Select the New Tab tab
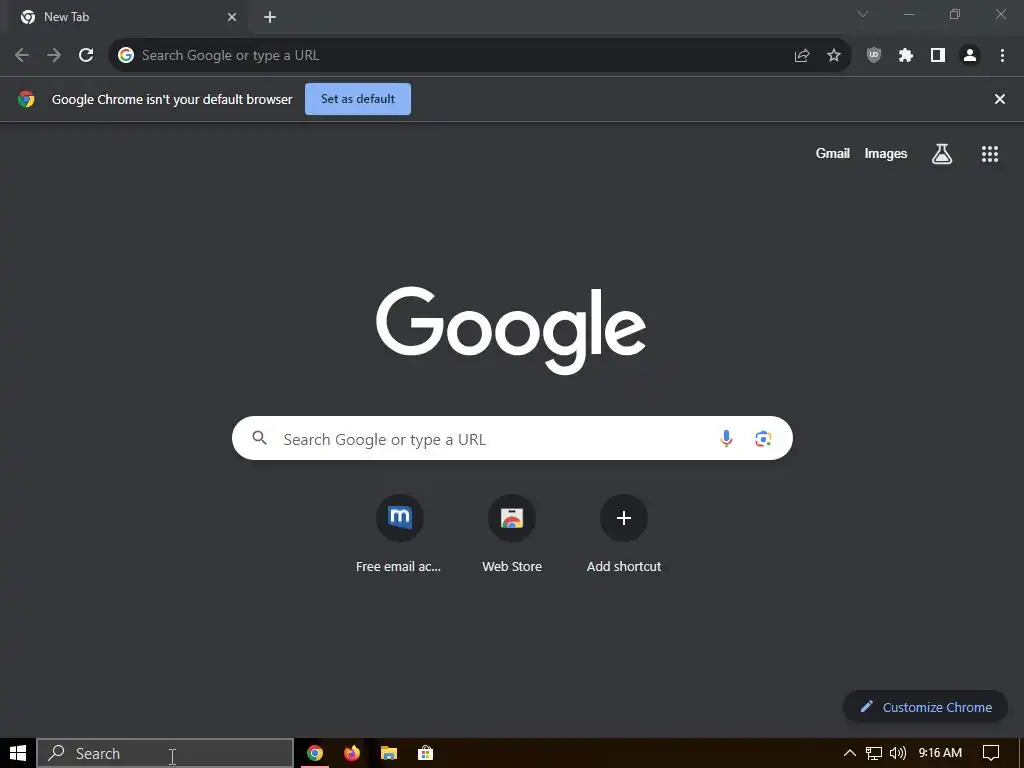Screen dimensions: 1024x768 127,17
